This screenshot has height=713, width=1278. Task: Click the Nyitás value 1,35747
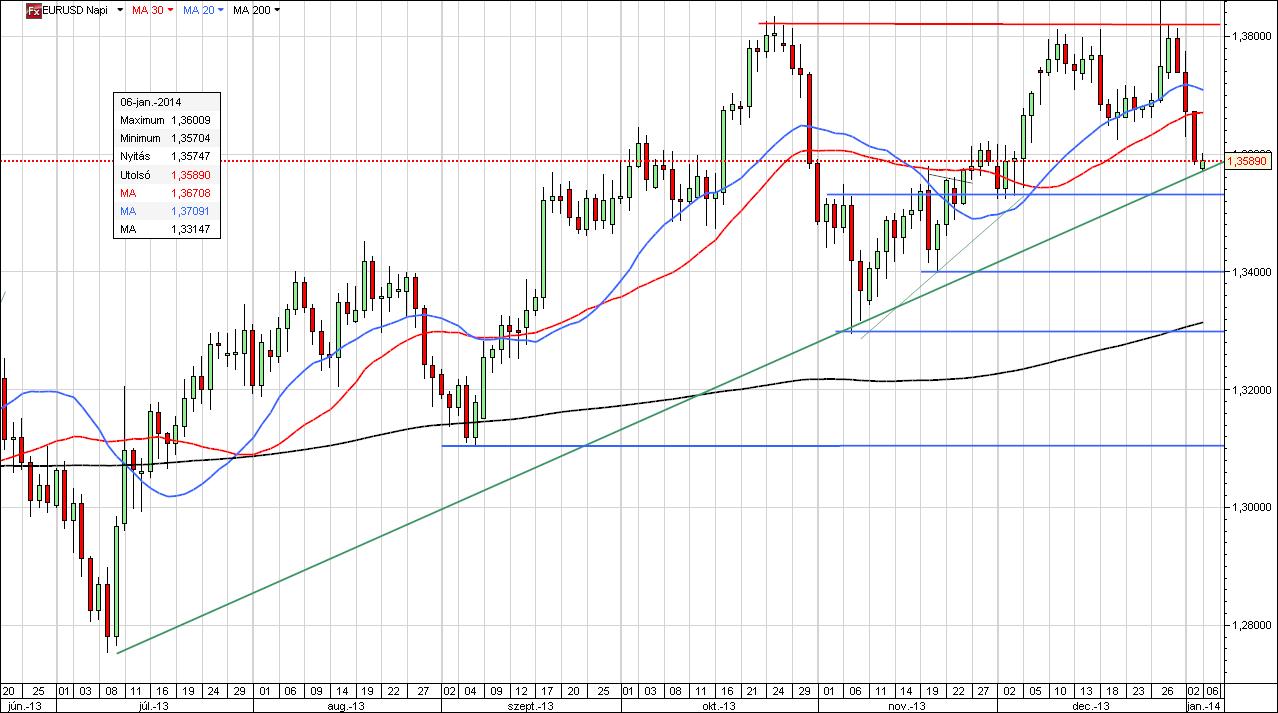[x=190, y=157]
